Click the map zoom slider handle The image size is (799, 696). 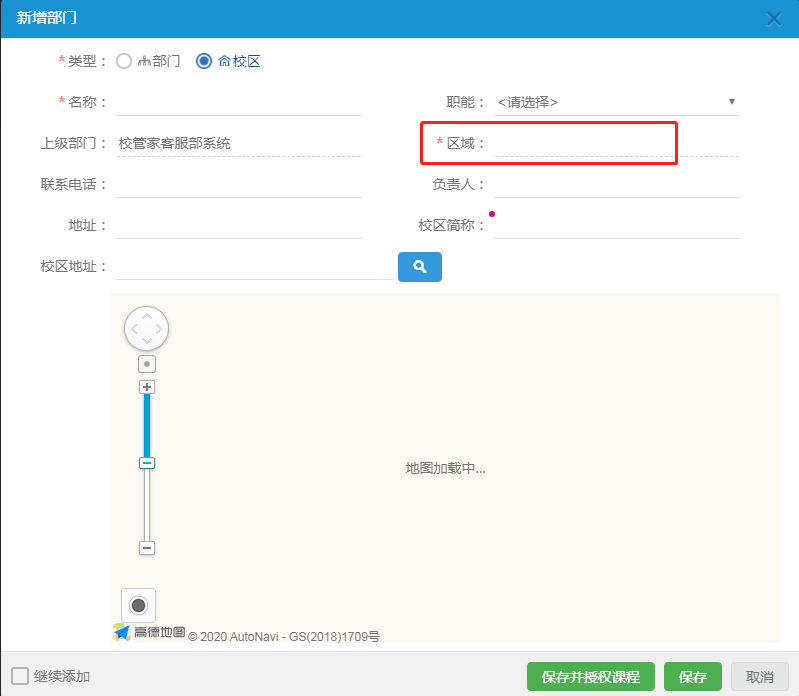pyautogui.click(x=147, y=463)
